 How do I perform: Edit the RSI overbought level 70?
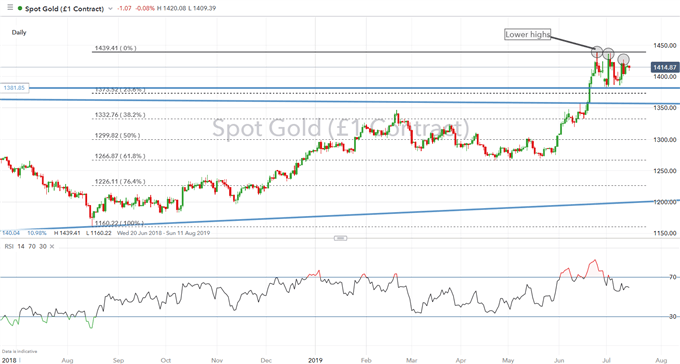(x=32, y=246)
